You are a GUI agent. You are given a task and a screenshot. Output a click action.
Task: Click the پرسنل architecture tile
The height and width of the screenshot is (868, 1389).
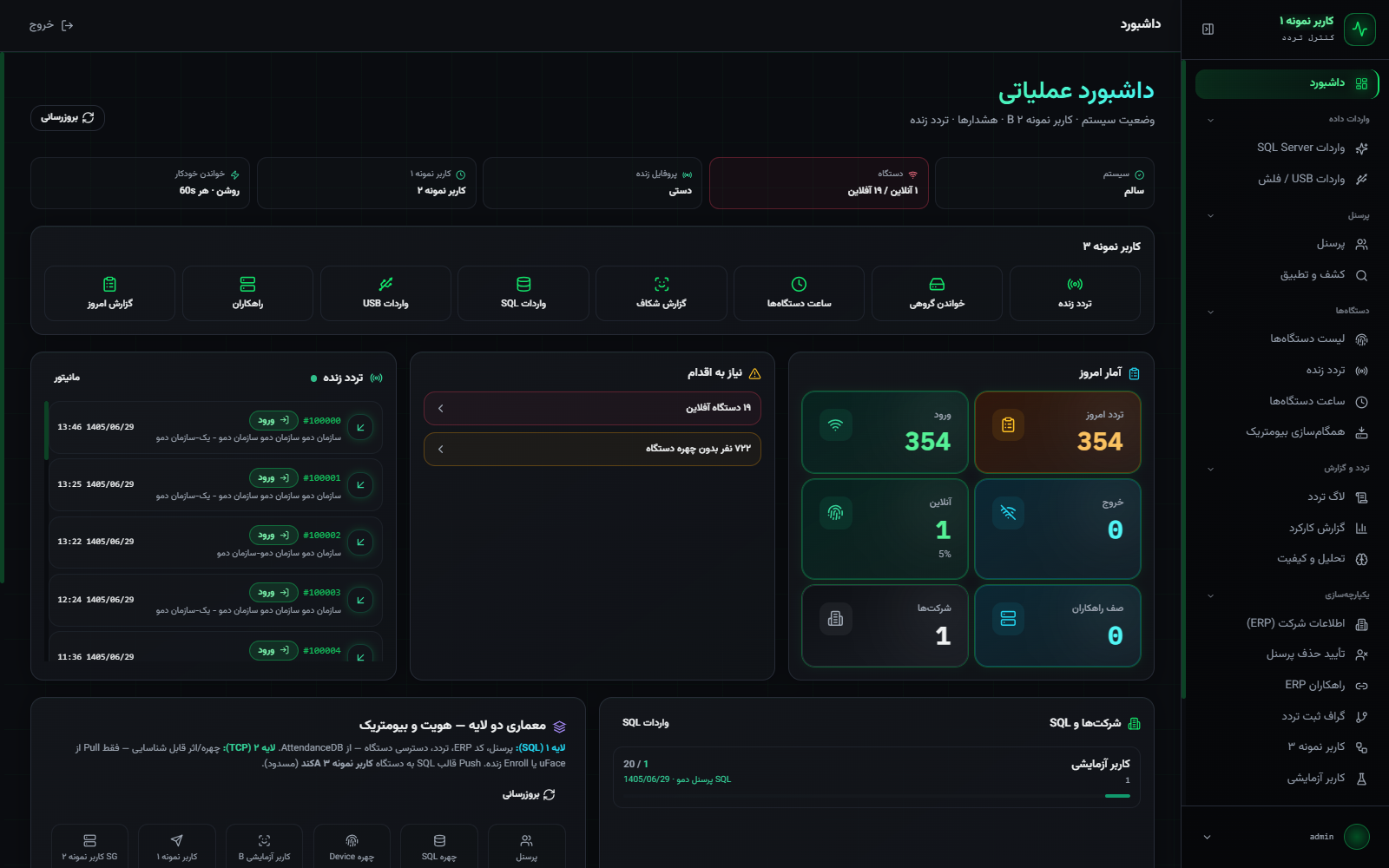pyautogui.click(x=527, y=846)
